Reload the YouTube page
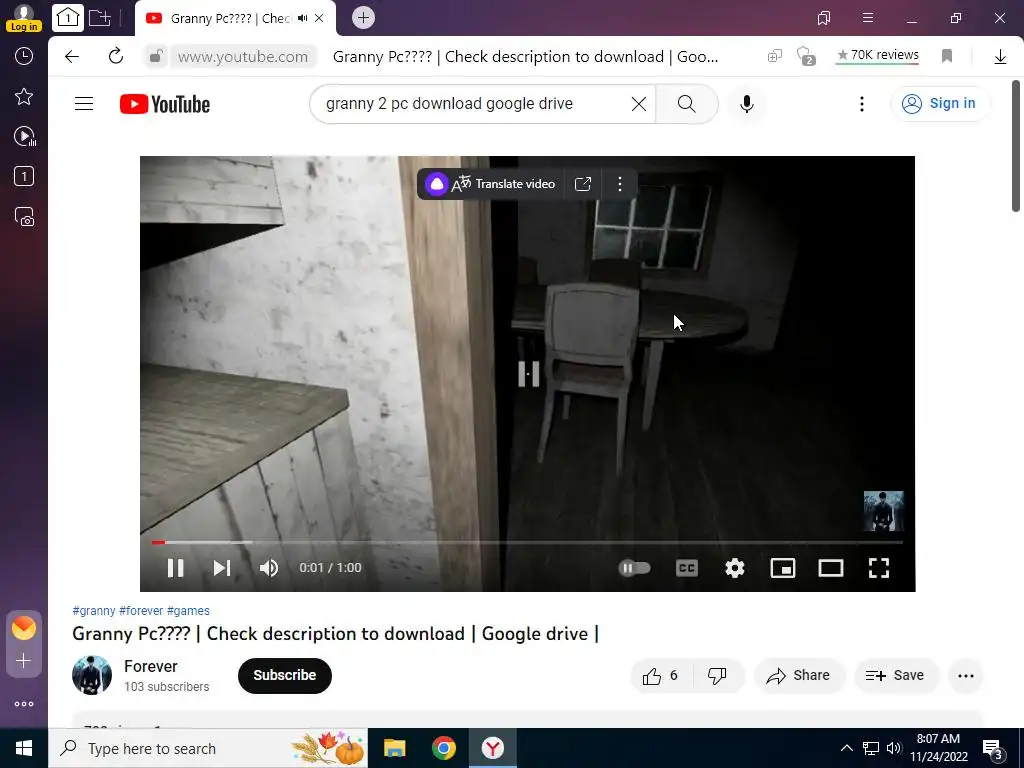The width and height of the screenshot is (1024, 768). click(x=116, y=57)
